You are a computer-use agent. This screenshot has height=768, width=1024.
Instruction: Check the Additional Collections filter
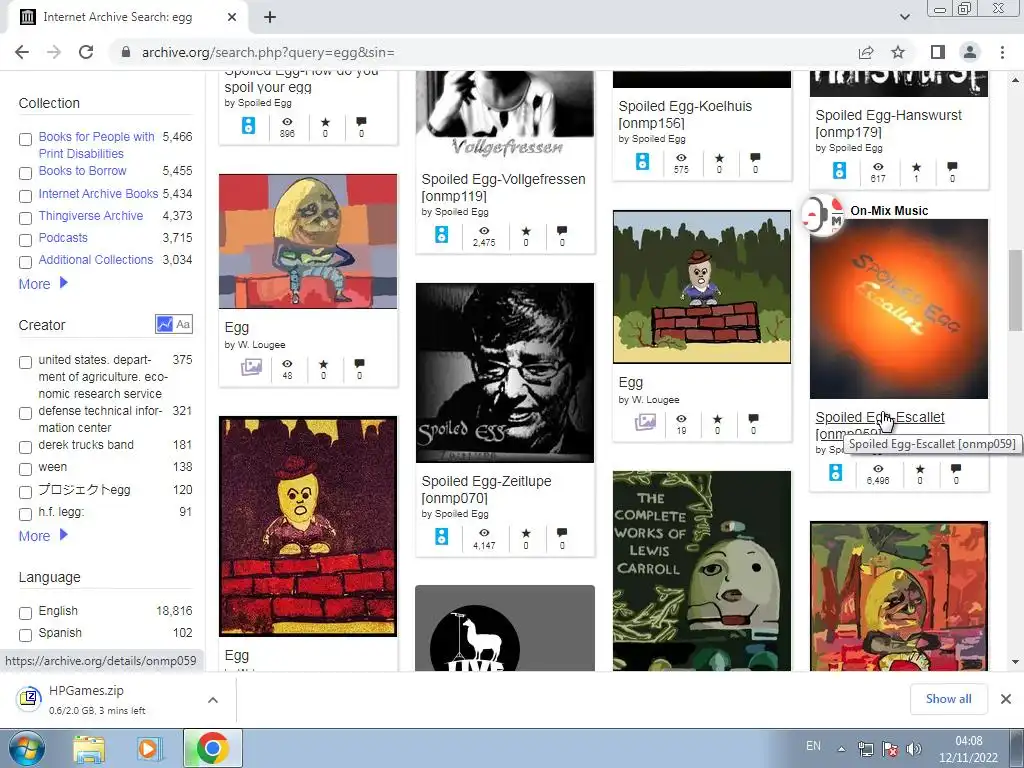(25, 263)
